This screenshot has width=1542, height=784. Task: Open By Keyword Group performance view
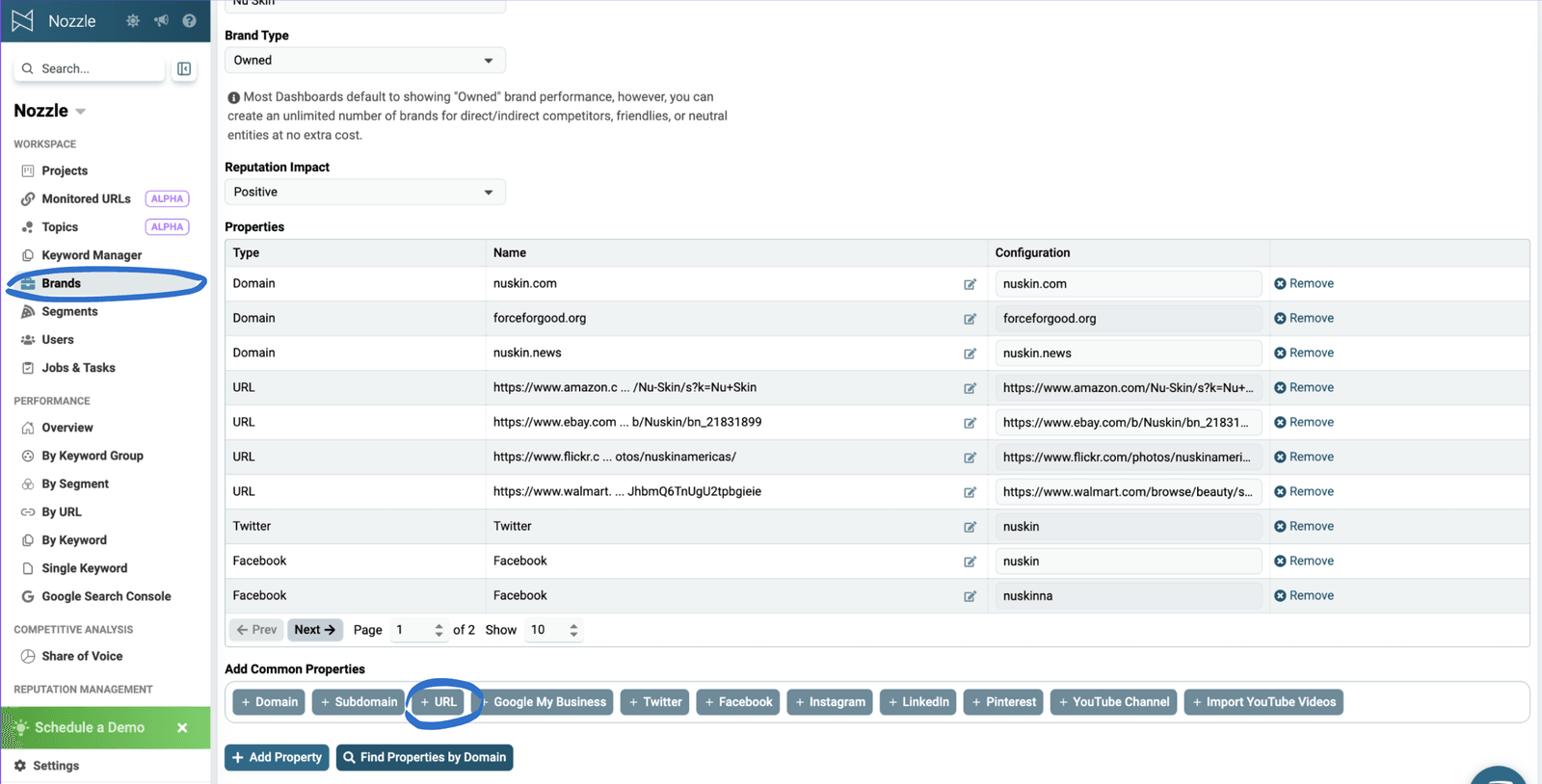[92, 456]
